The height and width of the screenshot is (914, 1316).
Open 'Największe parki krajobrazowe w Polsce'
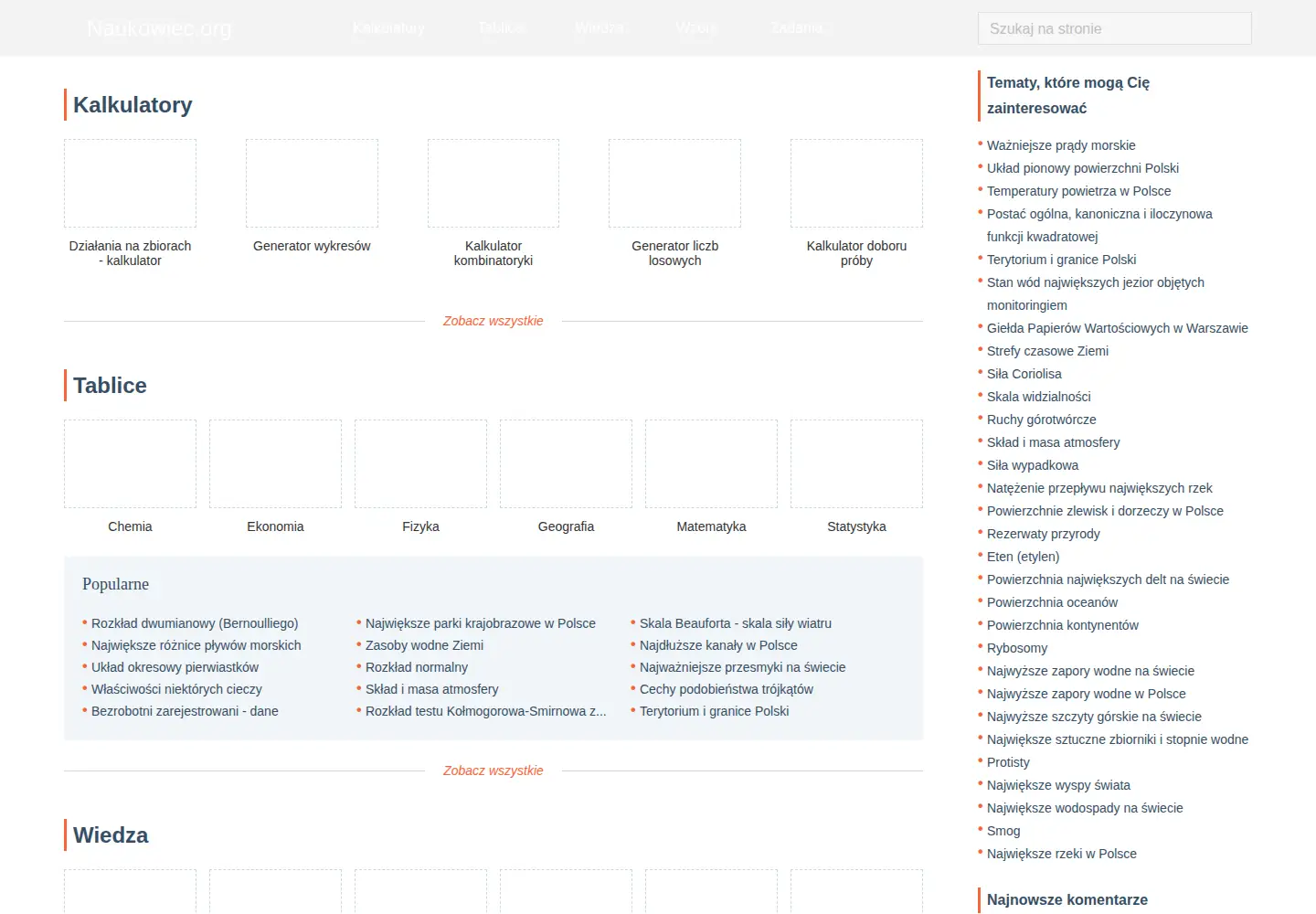[x=481, y=623]
